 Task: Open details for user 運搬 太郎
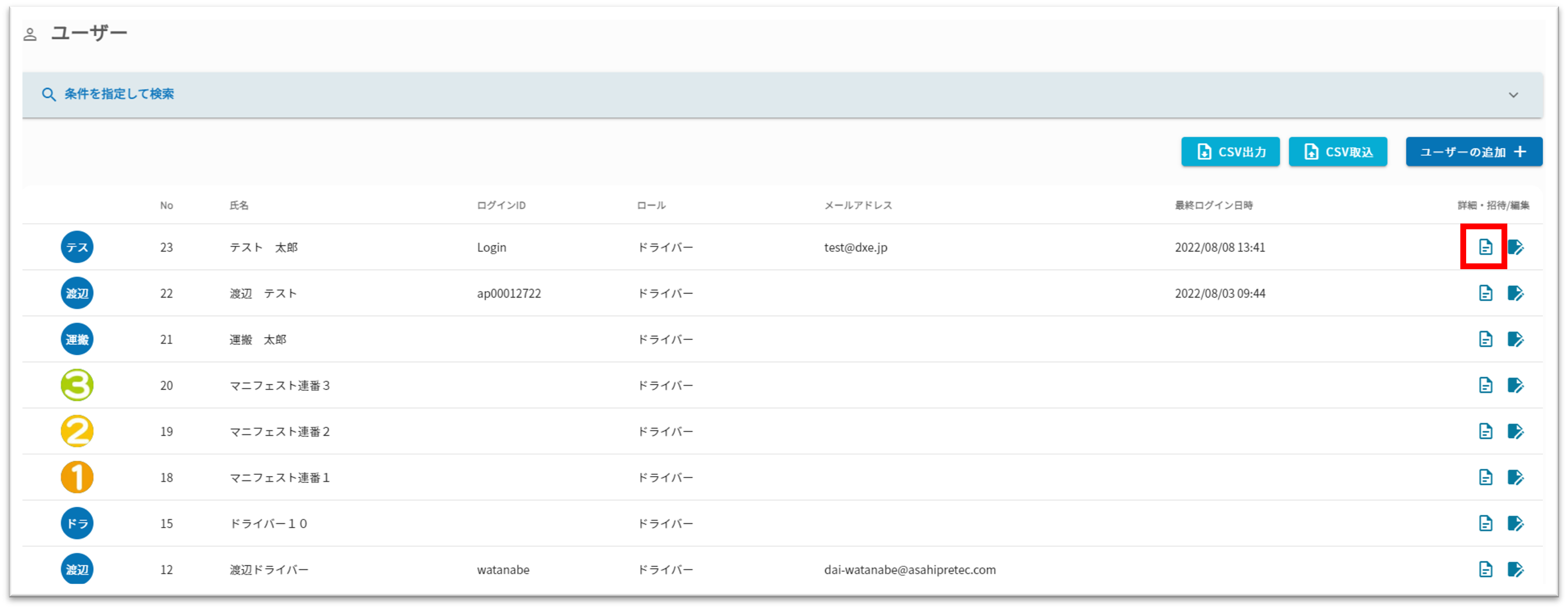1485,339
